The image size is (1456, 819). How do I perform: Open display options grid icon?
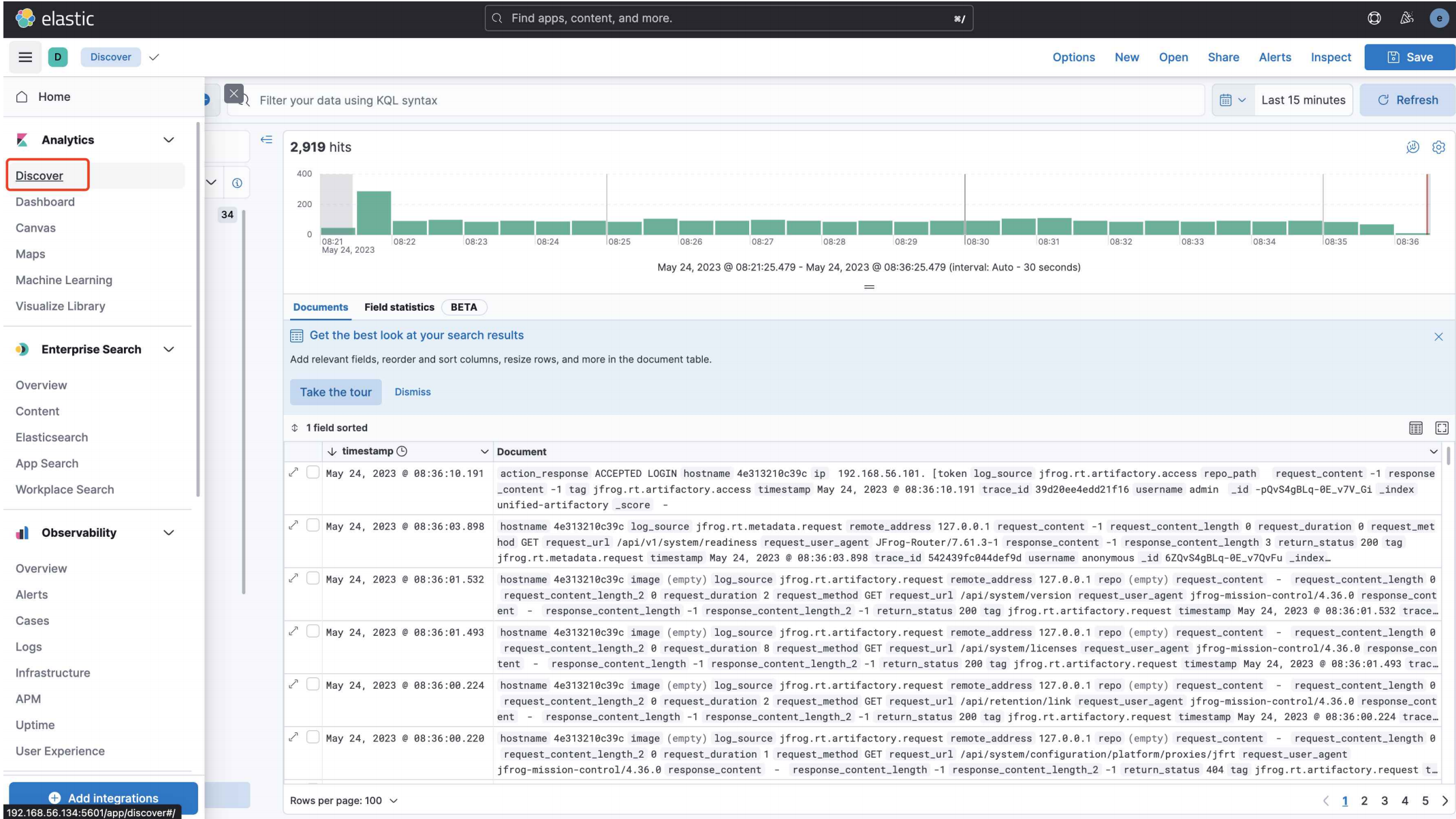pyautogui.click(x=1416, y=428)
